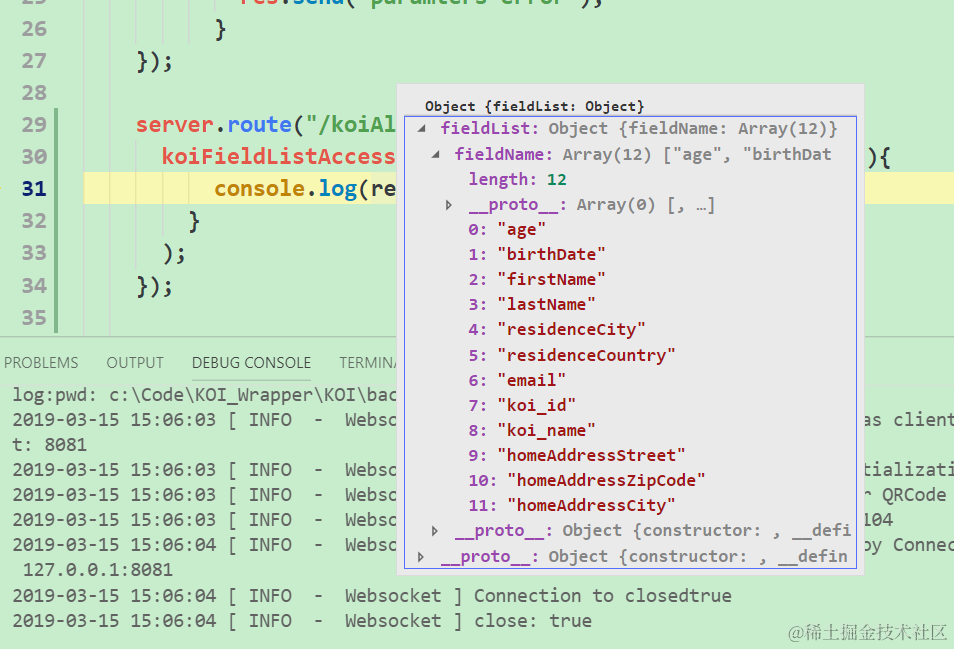Select array item 2 "firstName"

537,280
